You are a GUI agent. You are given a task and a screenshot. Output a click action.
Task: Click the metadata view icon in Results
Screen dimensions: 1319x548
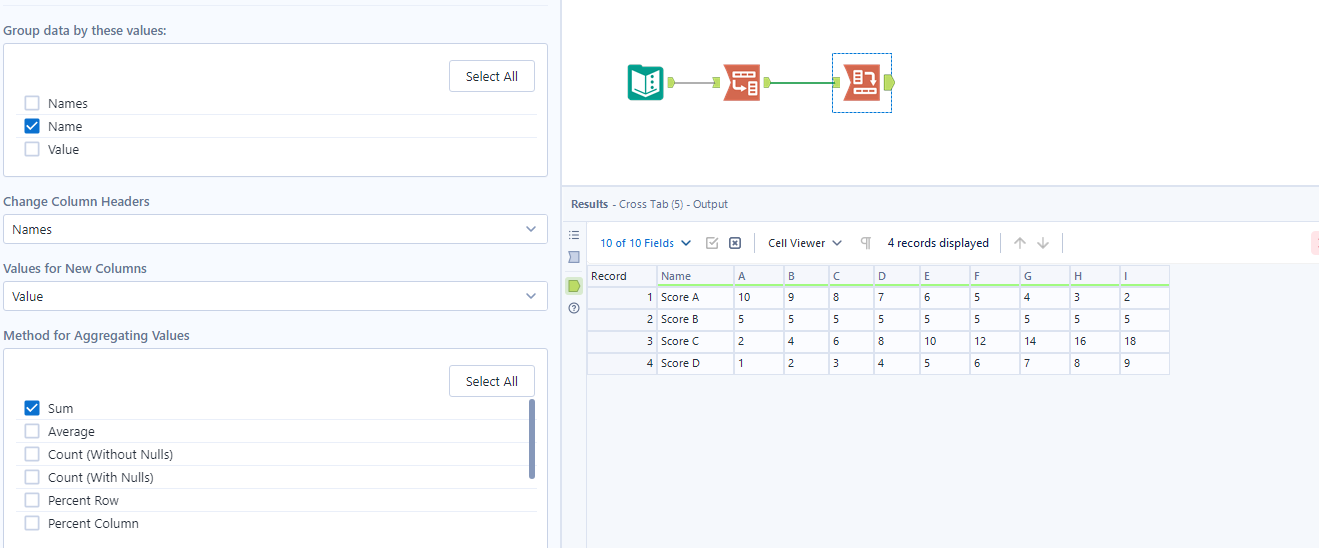574,257
